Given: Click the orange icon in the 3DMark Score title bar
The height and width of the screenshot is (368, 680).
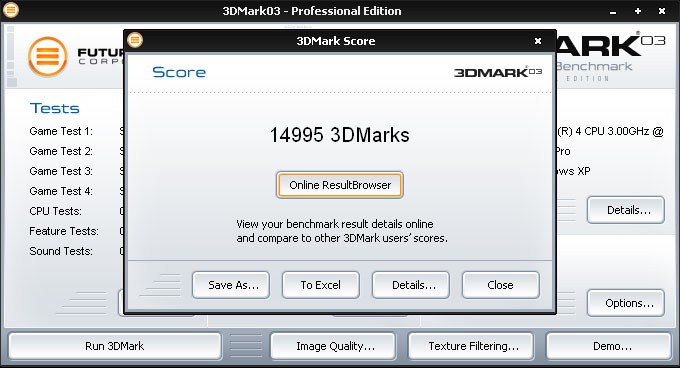Looking at the screenshot, I should (135, 40).
